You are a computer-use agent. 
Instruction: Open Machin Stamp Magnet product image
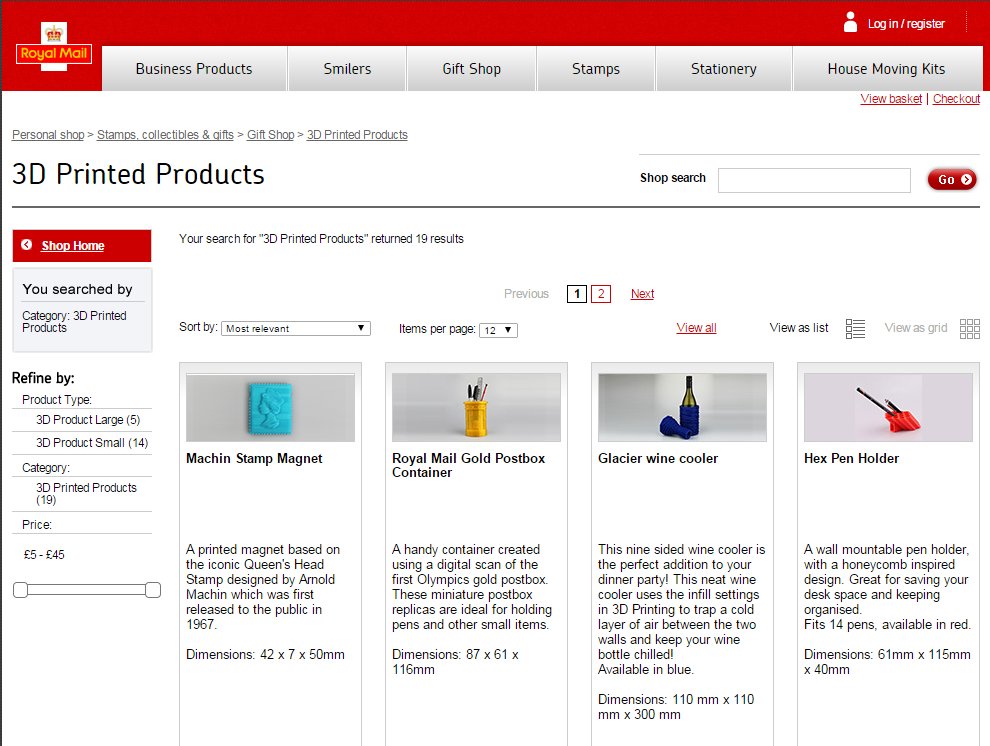[270, 408]
